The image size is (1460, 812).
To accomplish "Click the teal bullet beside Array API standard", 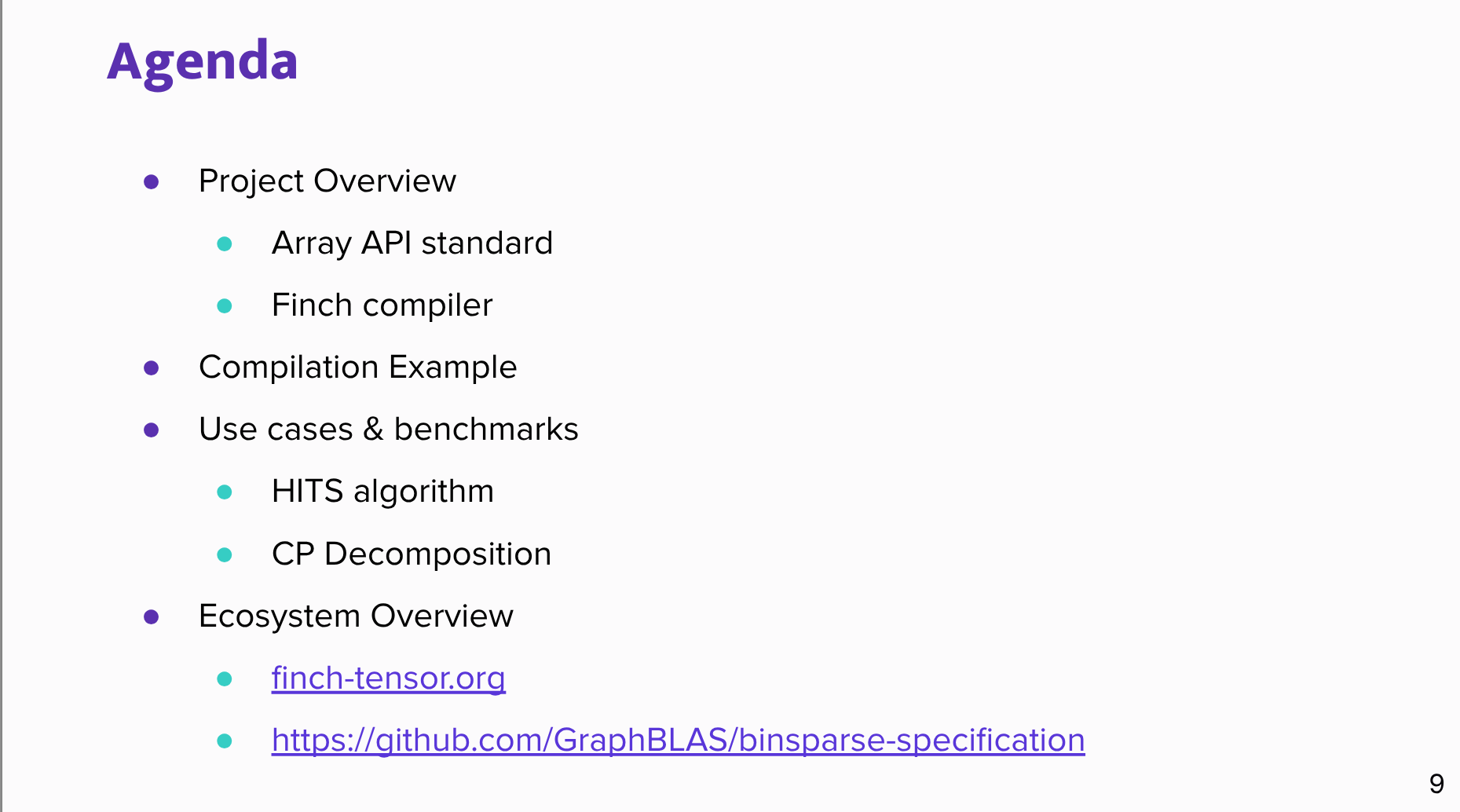I will [225, 244].
